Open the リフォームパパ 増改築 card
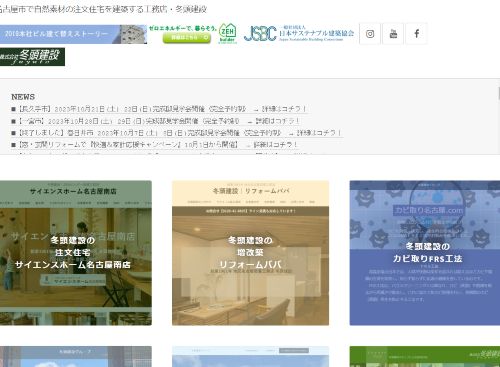 [250, 253]
